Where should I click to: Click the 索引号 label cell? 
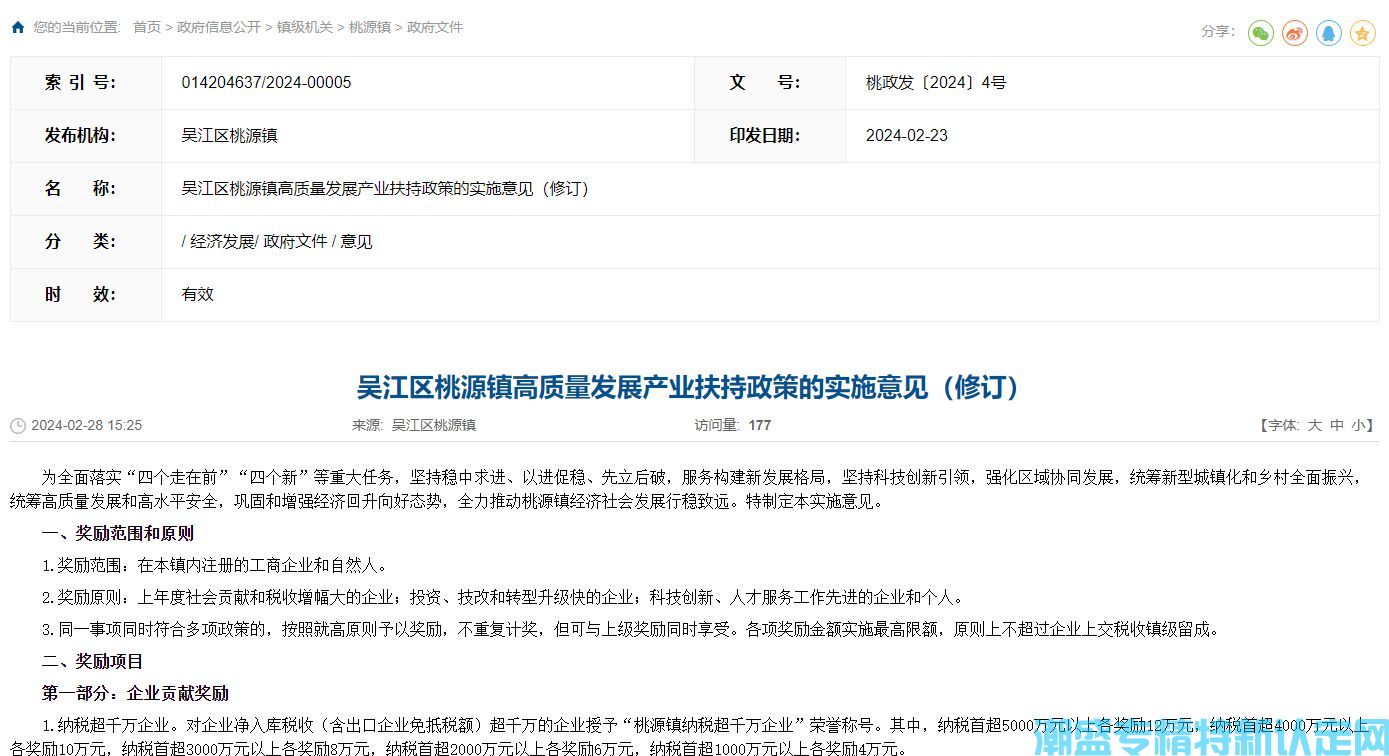86,83
